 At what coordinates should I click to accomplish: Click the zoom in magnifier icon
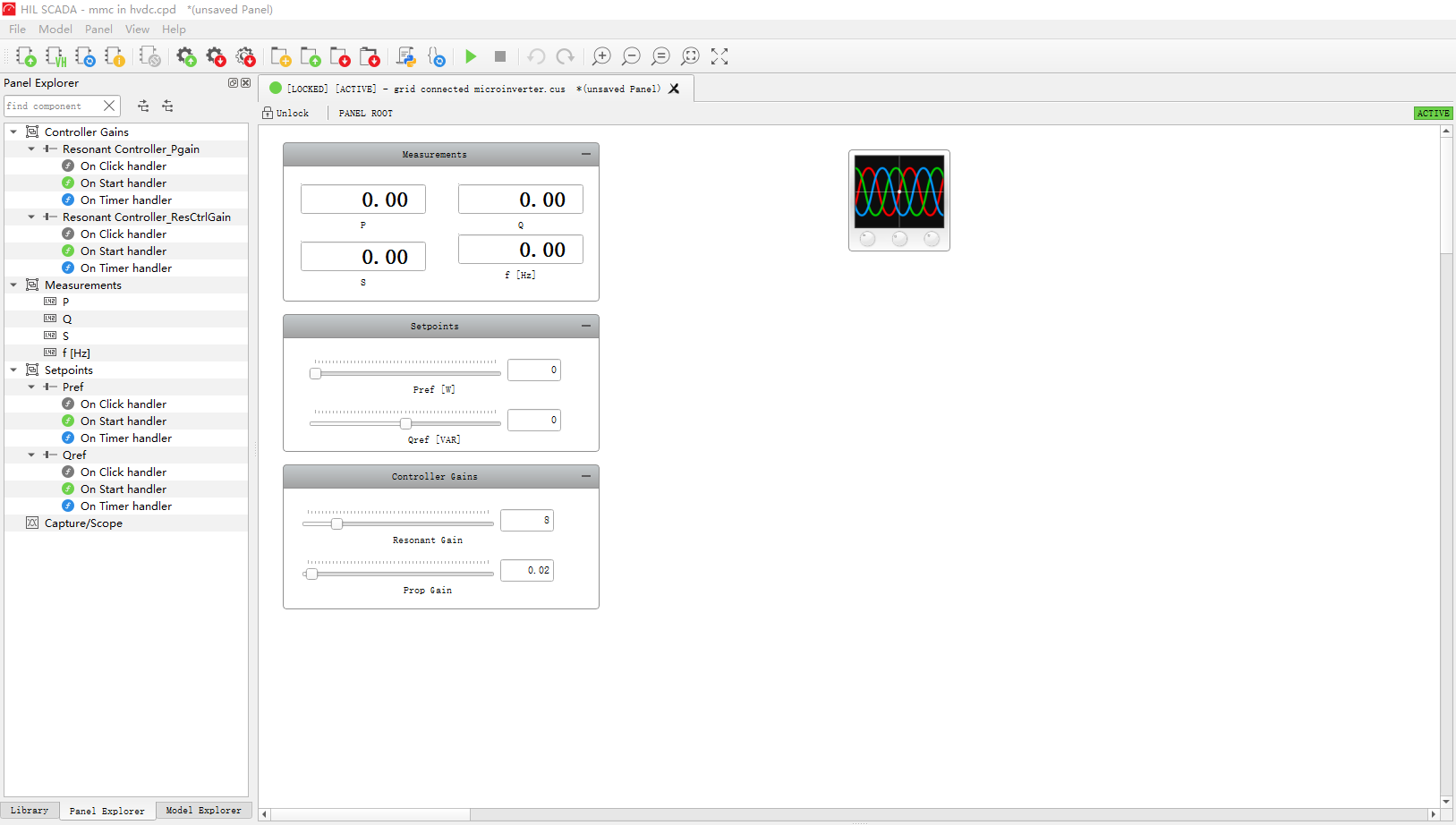pos(601,56)
